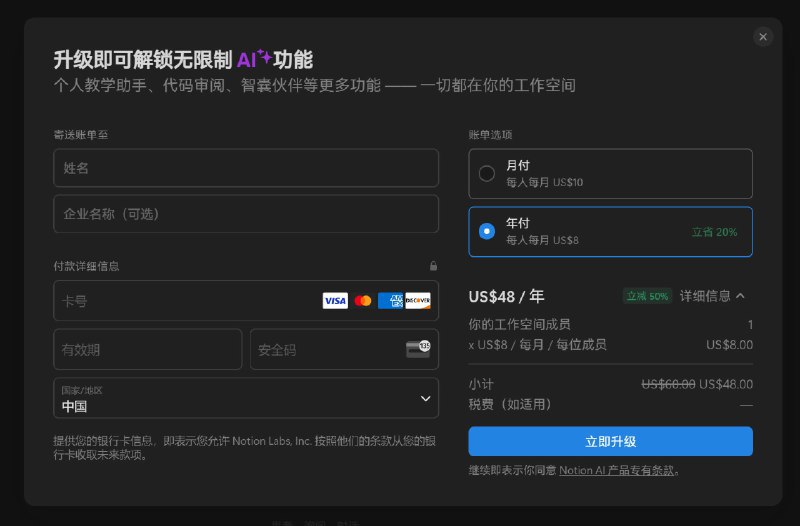Click the CVC card hint icon
Screen dimensions: 800x526
[x=418, y=349]
